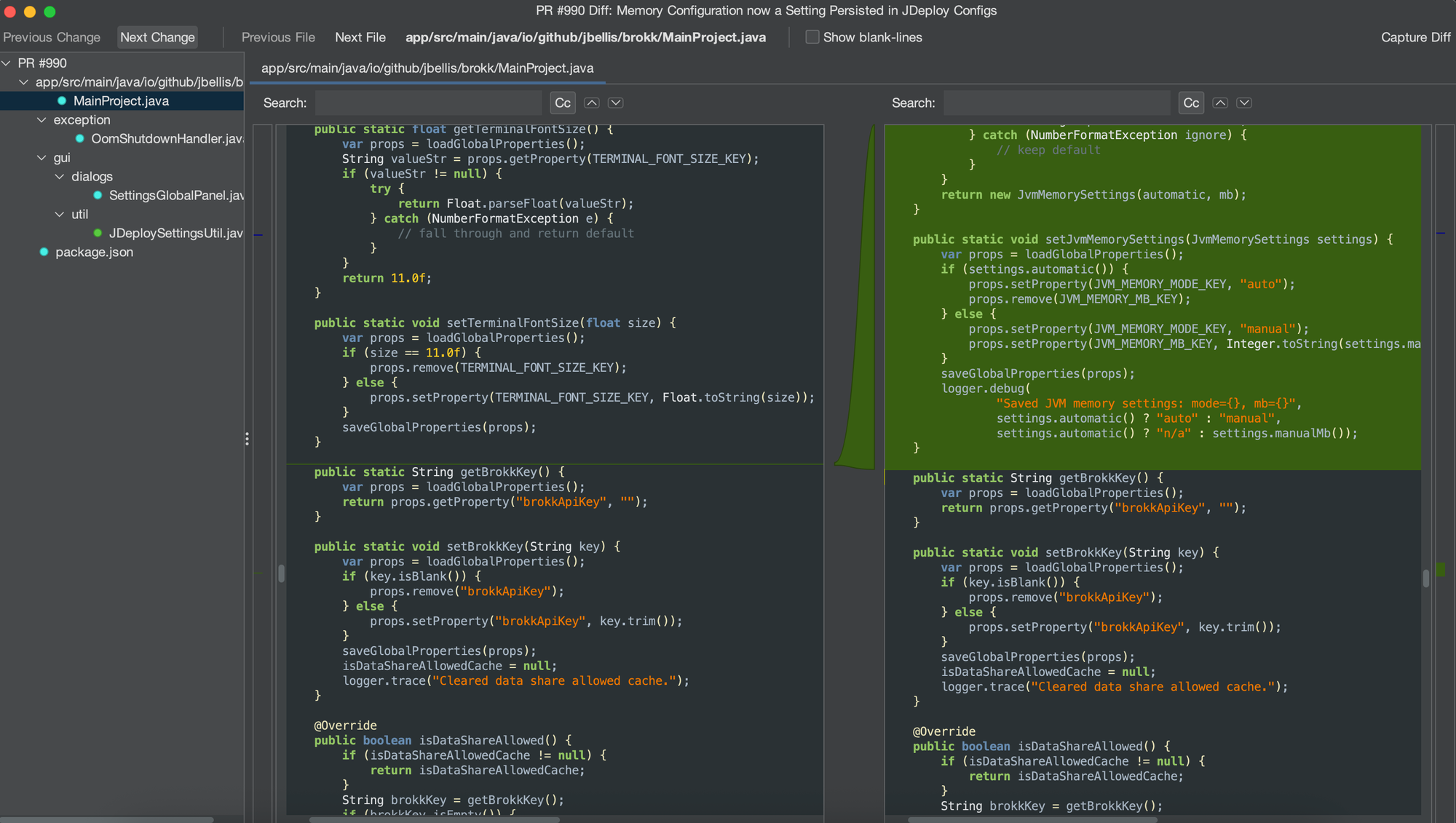Click cyan status dot beside OomShutdownHandler.java
Image resolution: width=1456 pixels, height=823 pixels.
pos(80,138)
